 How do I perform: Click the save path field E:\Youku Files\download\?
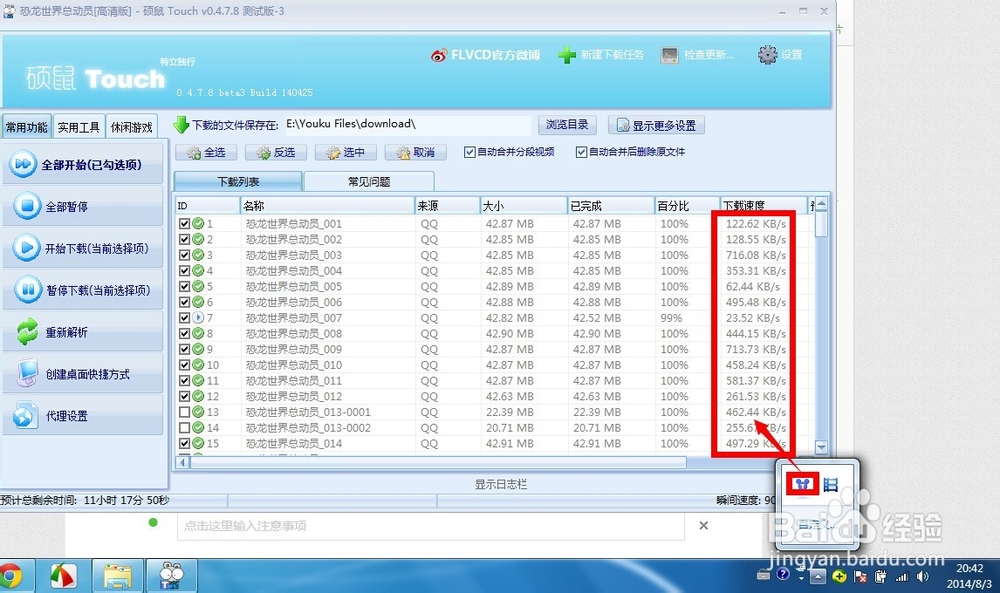point(407,124)
